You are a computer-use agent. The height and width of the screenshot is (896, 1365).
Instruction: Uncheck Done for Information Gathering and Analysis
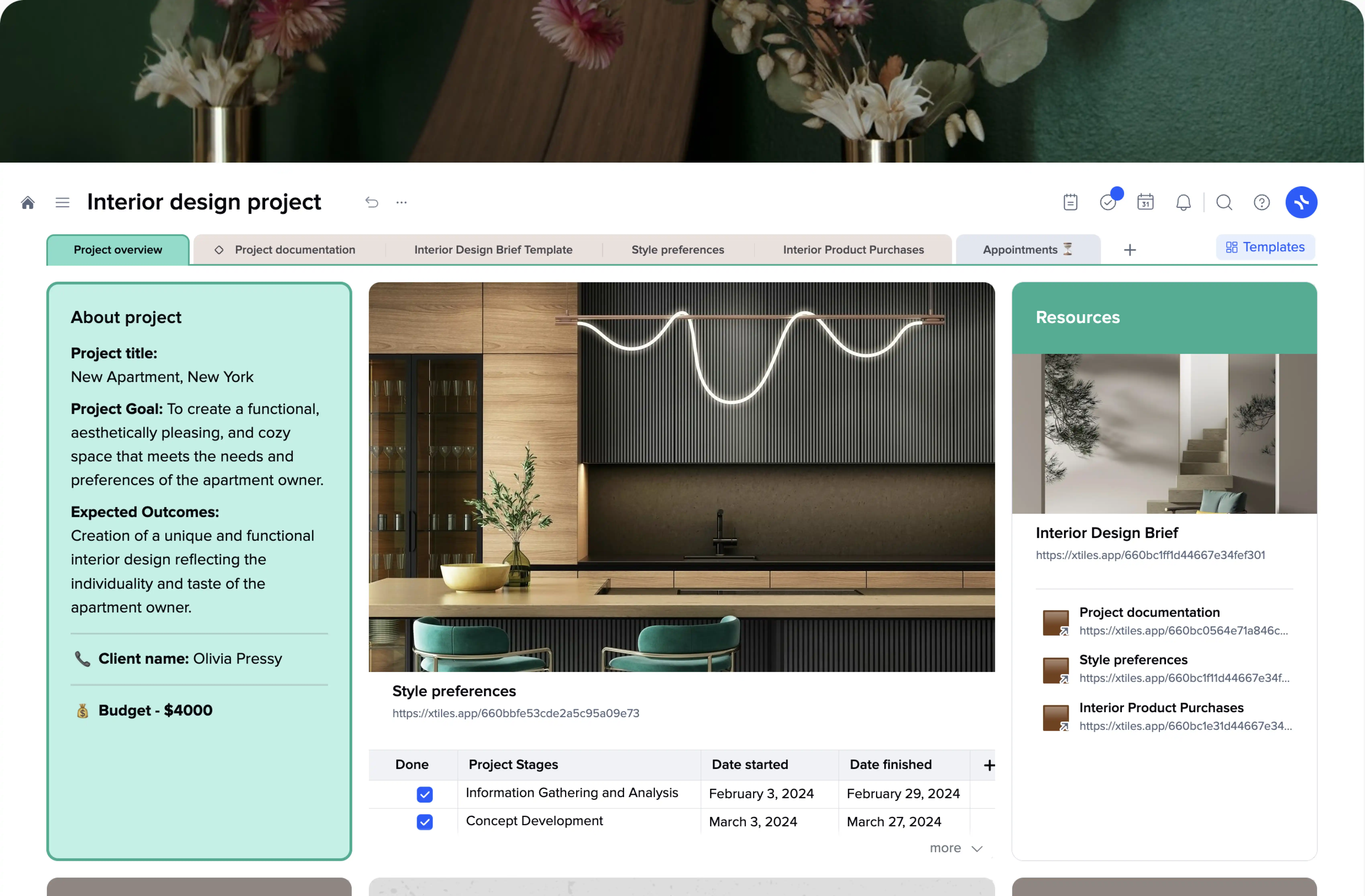(x=424, y=794)
